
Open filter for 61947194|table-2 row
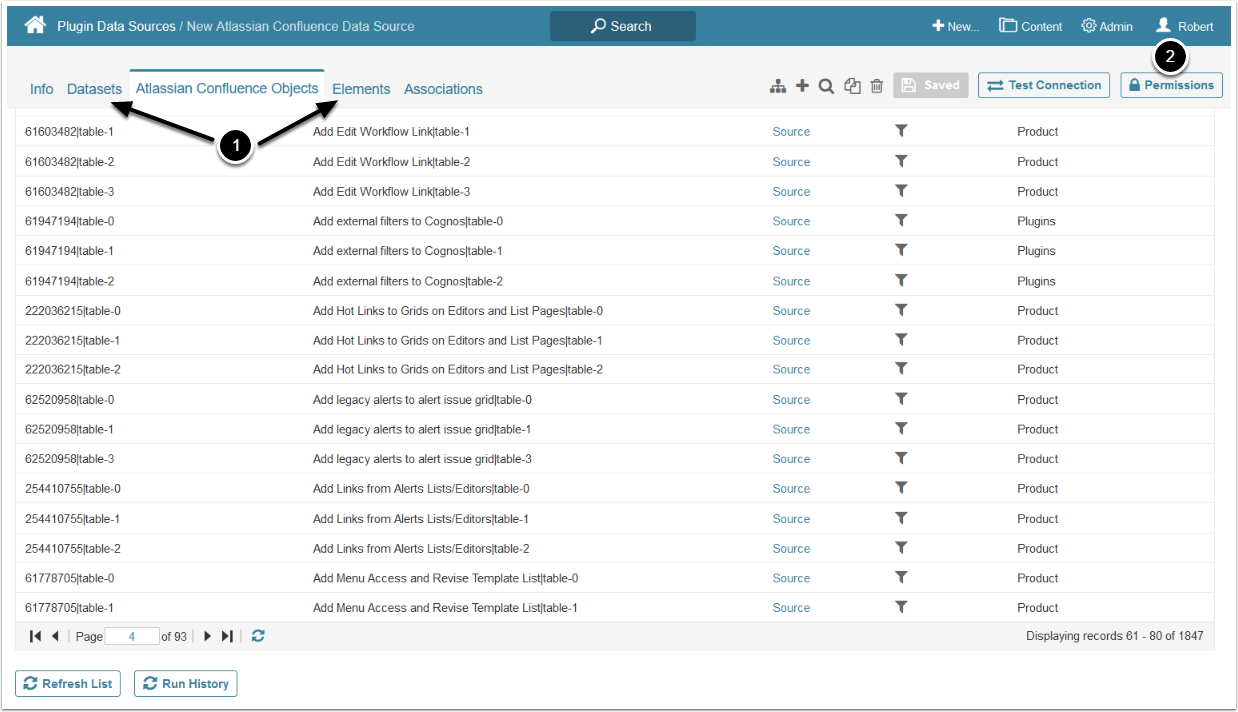[901, 280]
